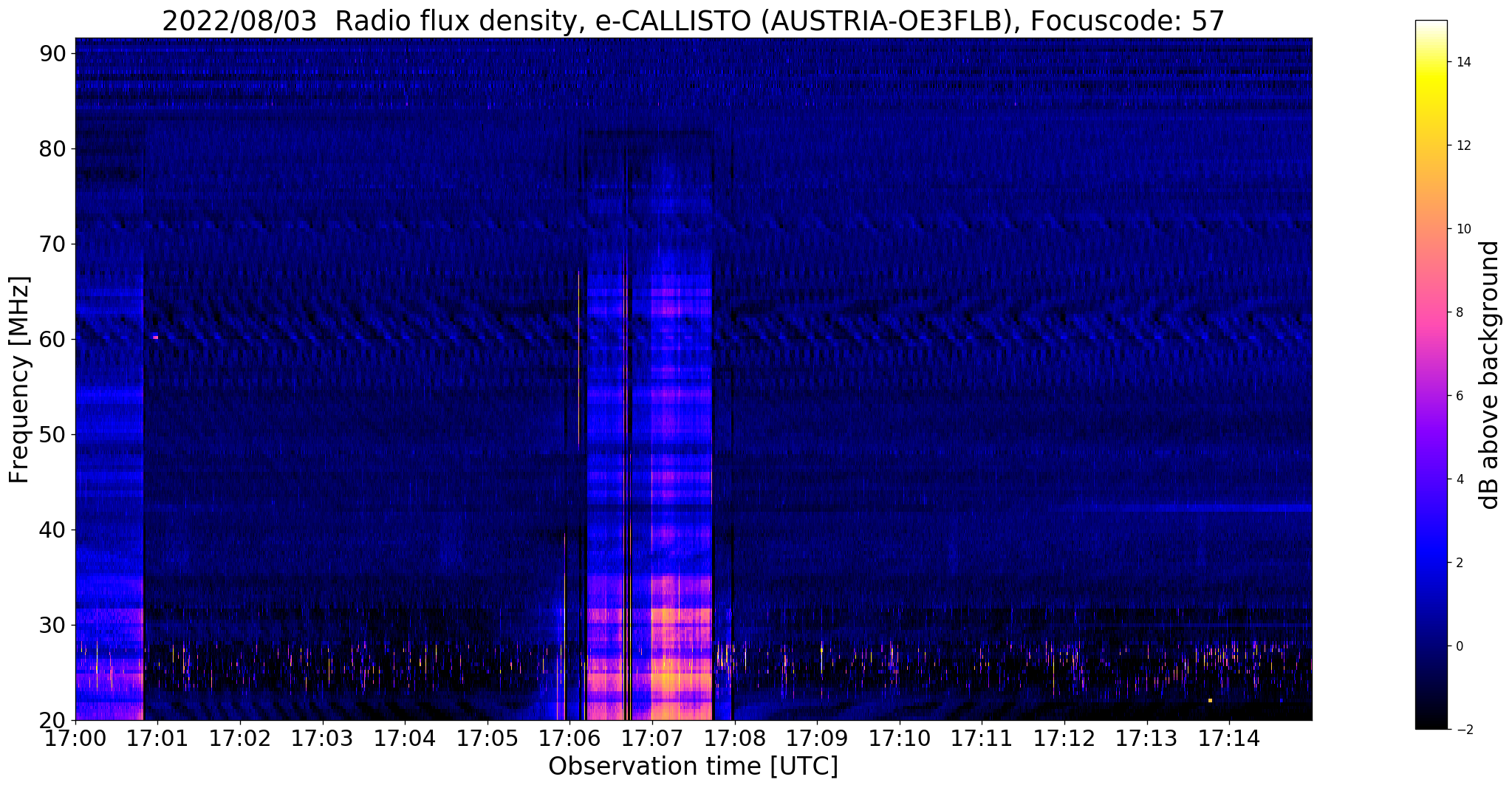Click the colorbar tick label 10
The width and height of the screenshot is (1512, 788).
[1463, 229]
